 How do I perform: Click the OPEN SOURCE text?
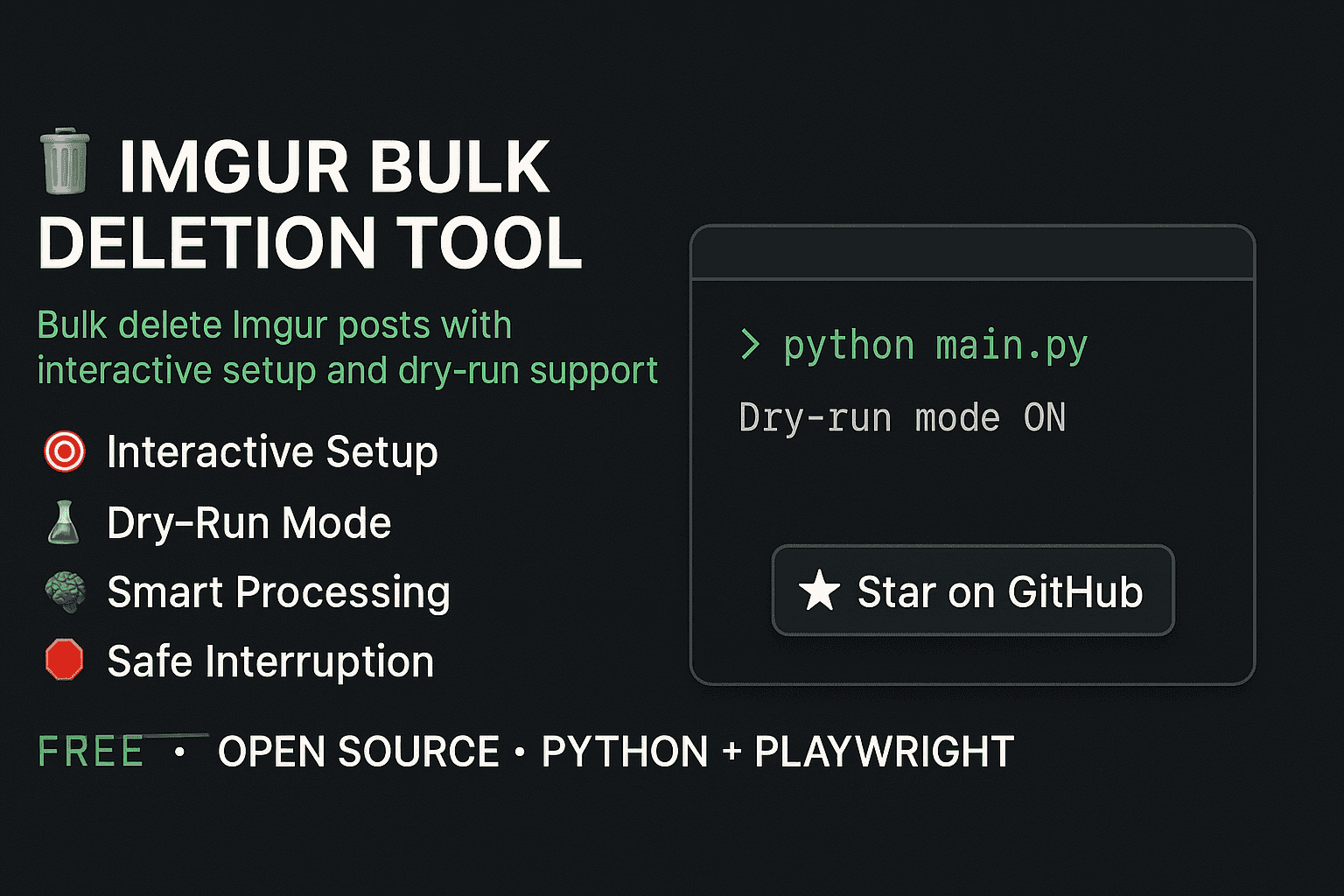click(x=359, y=752)
